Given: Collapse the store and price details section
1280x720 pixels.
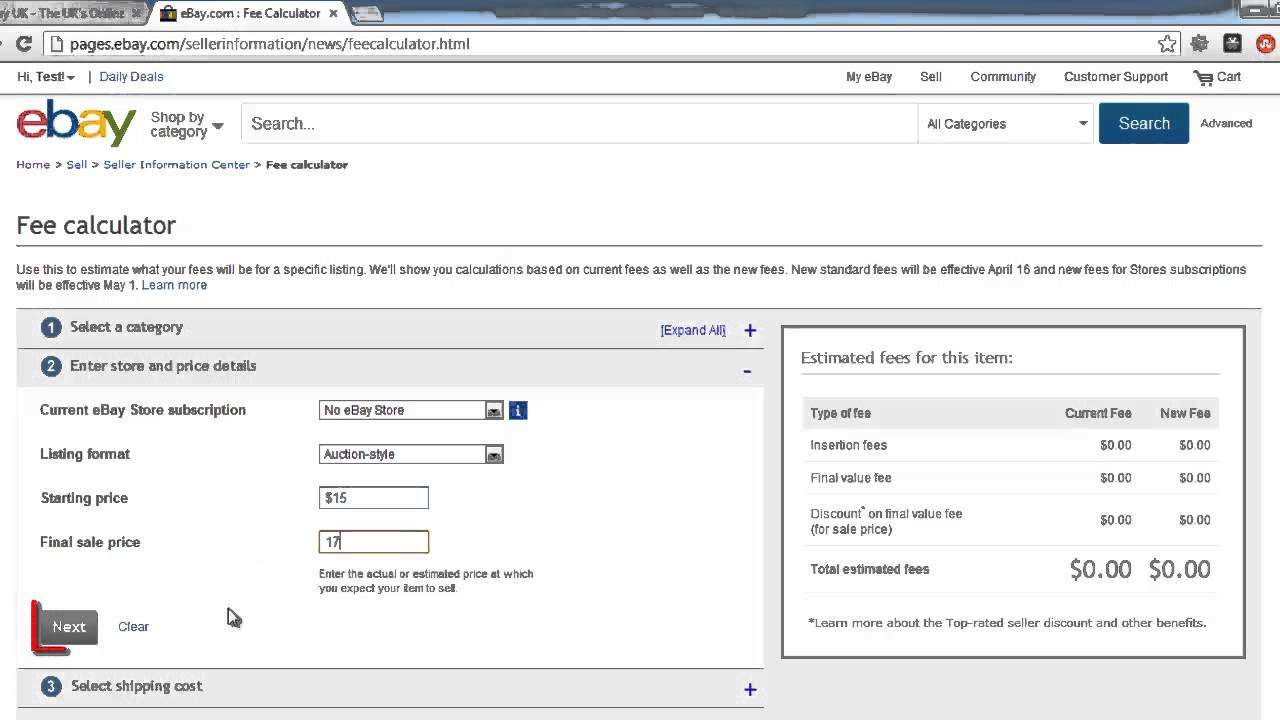Looking at the screenshot, I should 747,371.
